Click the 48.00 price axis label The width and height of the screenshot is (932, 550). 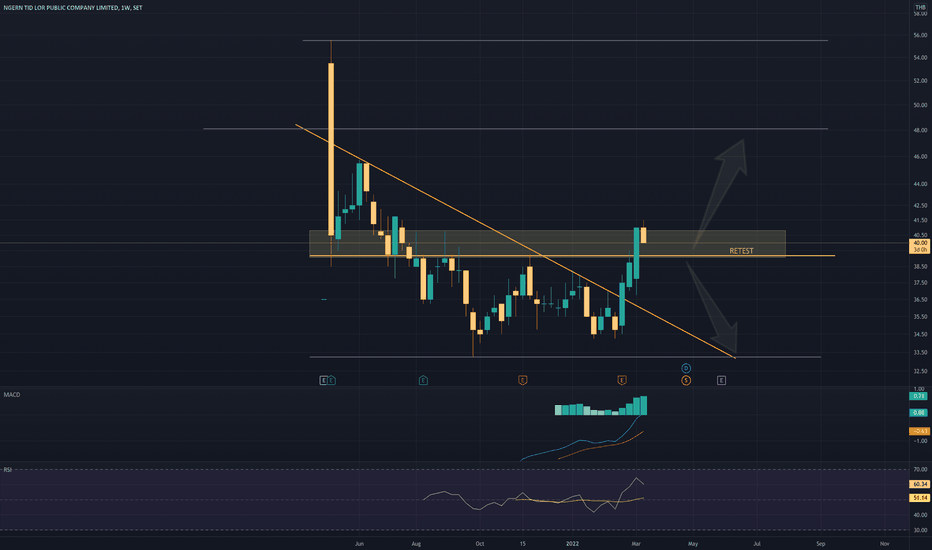pos(920,130)
